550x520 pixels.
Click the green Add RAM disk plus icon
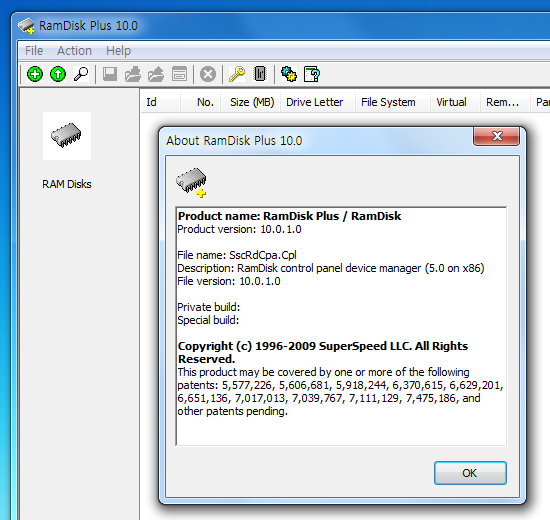(x=35, y=74)
